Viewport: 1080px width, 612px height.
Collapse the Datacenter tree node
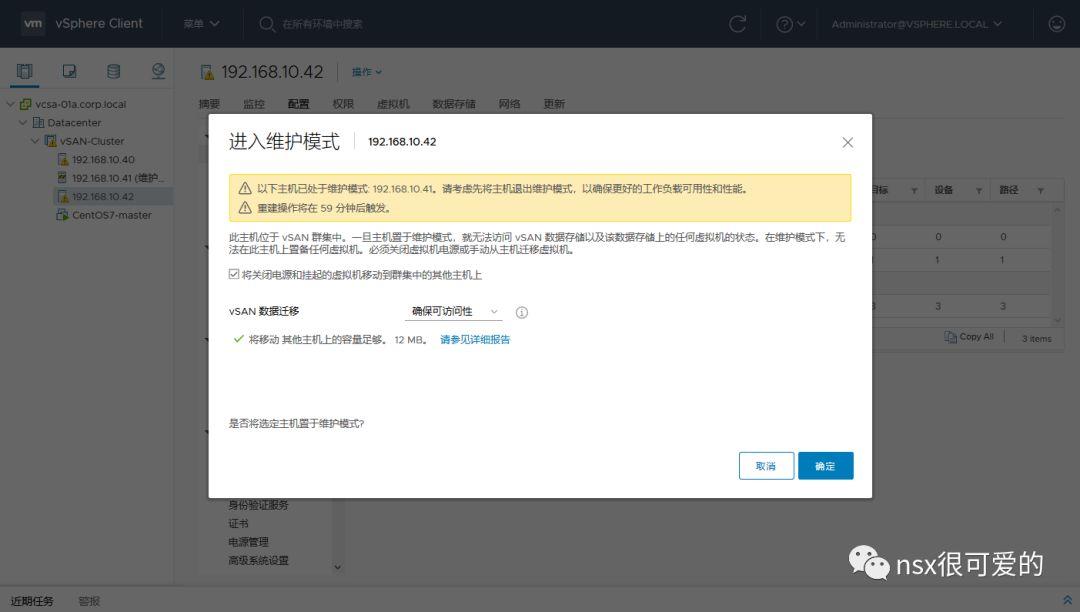coord(23,123)
